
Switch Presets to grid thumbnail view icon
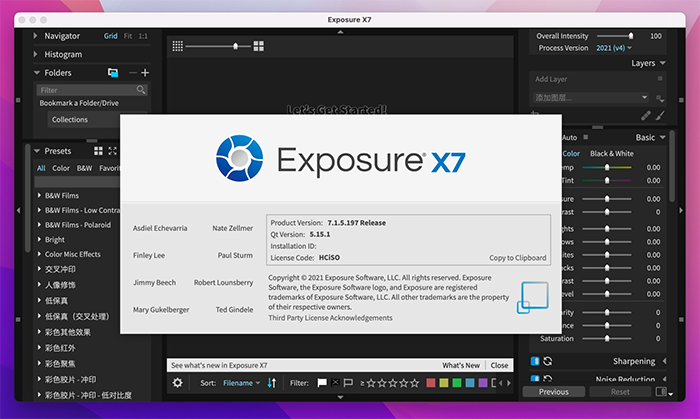pos(98,151)
